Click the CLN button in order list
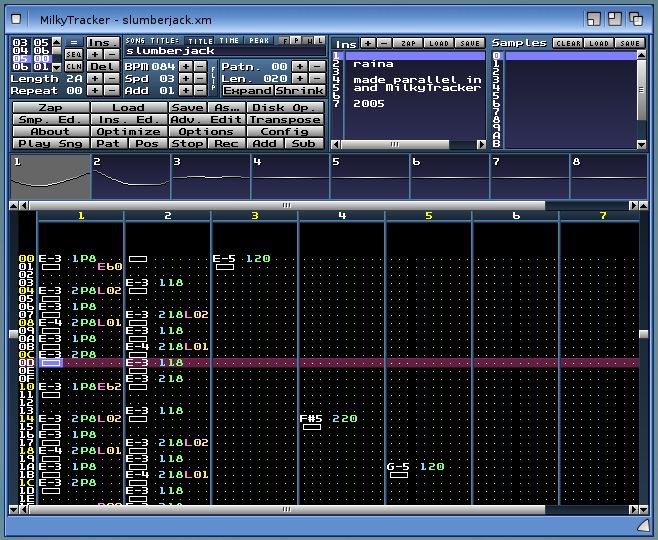Viewport: 658px width, 540px height. [x=73, y=66]
